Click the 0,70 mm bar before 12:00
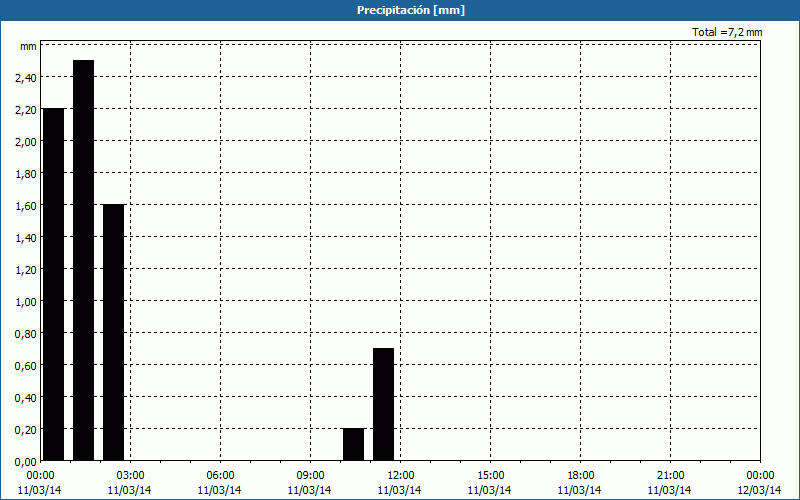 pyautogui.click(x=384, y=405)
